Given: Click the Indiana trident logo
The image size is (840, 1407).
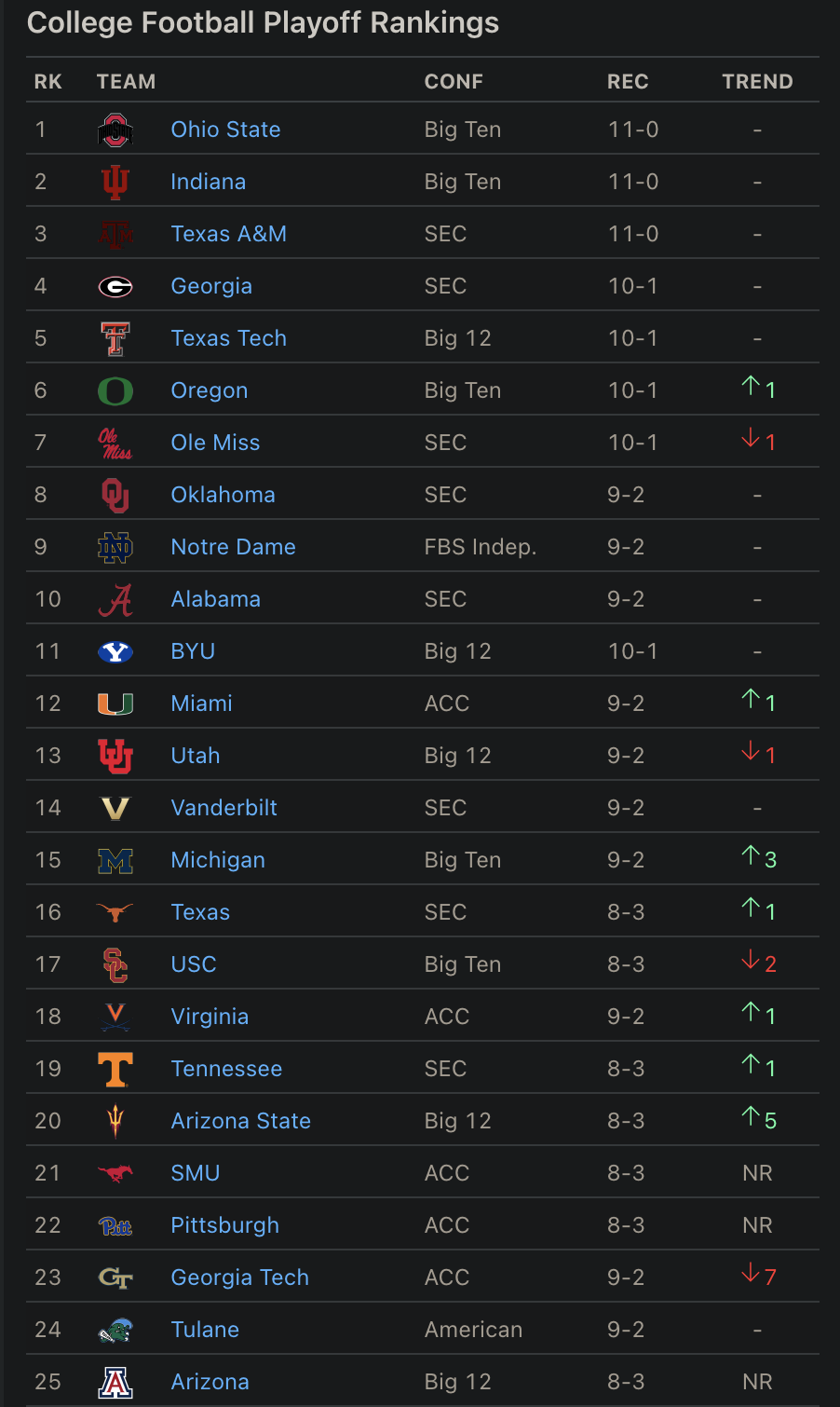Looking at the screenshot, I should [x=115, y=183].
